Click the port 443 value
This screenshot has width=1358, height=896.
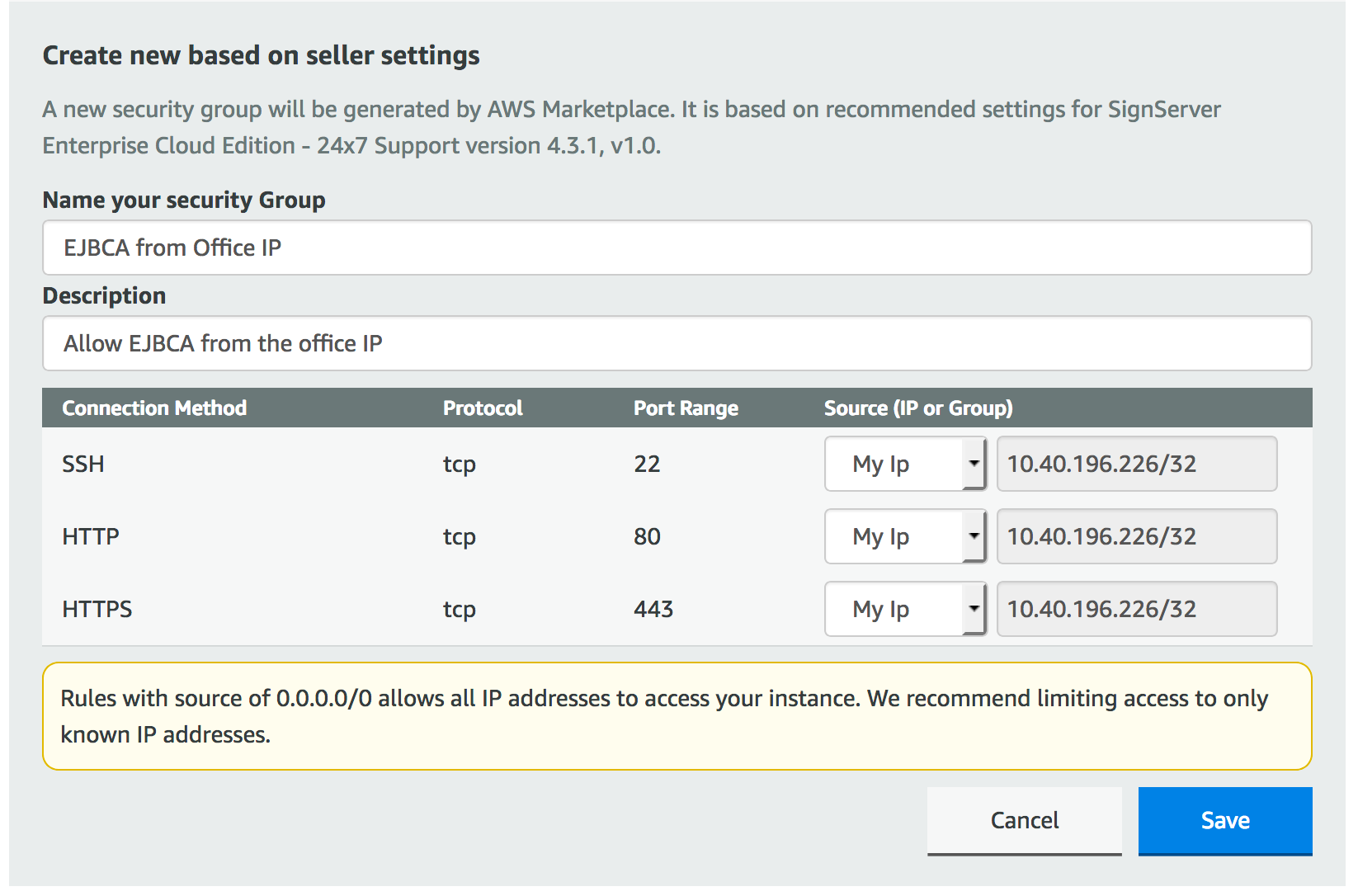pyautogui.click(x=653, y=609)
